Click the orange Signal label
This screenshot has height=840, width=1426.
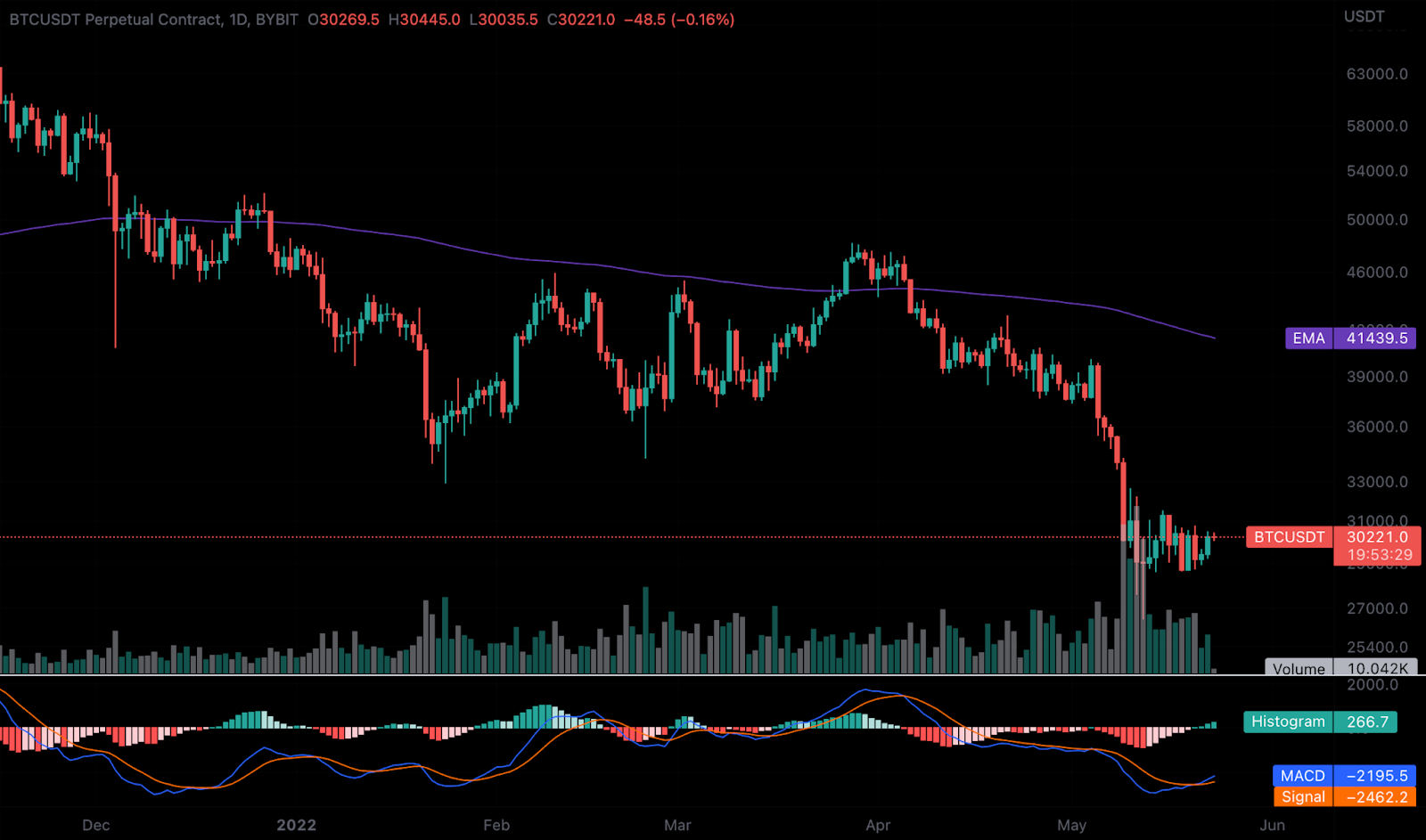click(x=1303, y=797)
